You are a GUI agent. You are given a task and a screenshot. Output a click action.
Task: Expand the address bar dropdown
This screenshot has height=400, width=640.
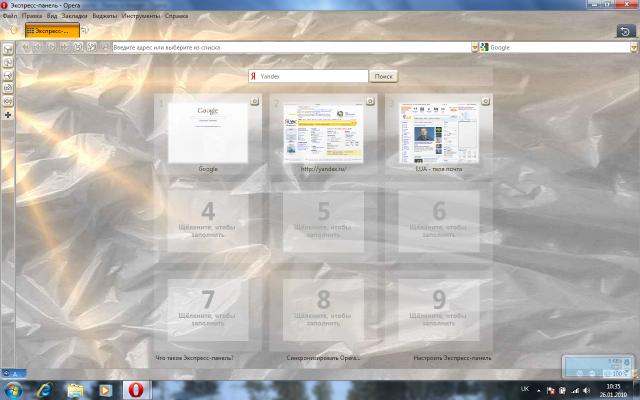point(474,47)
